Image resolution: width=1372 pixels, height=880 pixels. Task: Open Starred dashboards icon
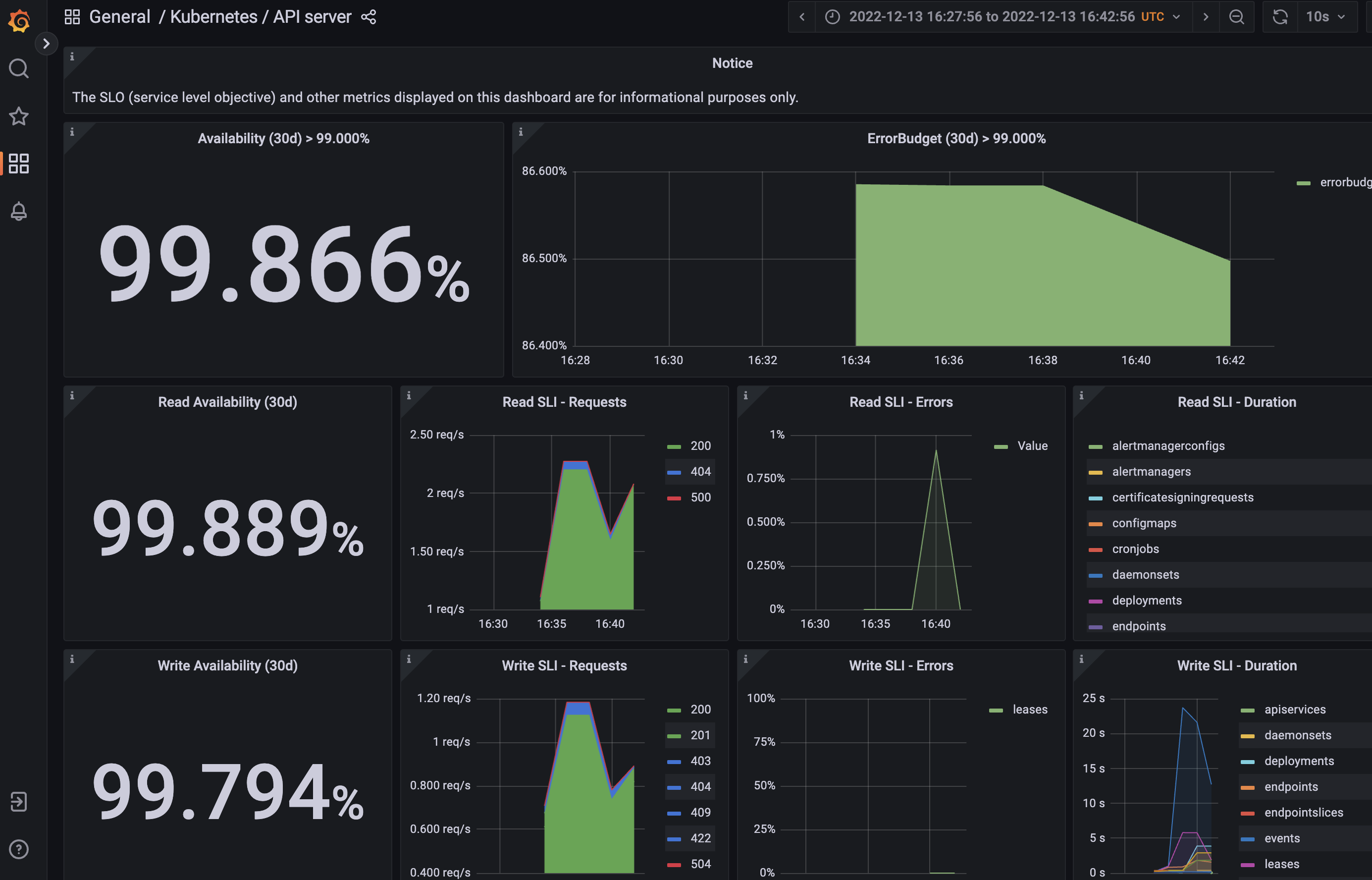19,116
